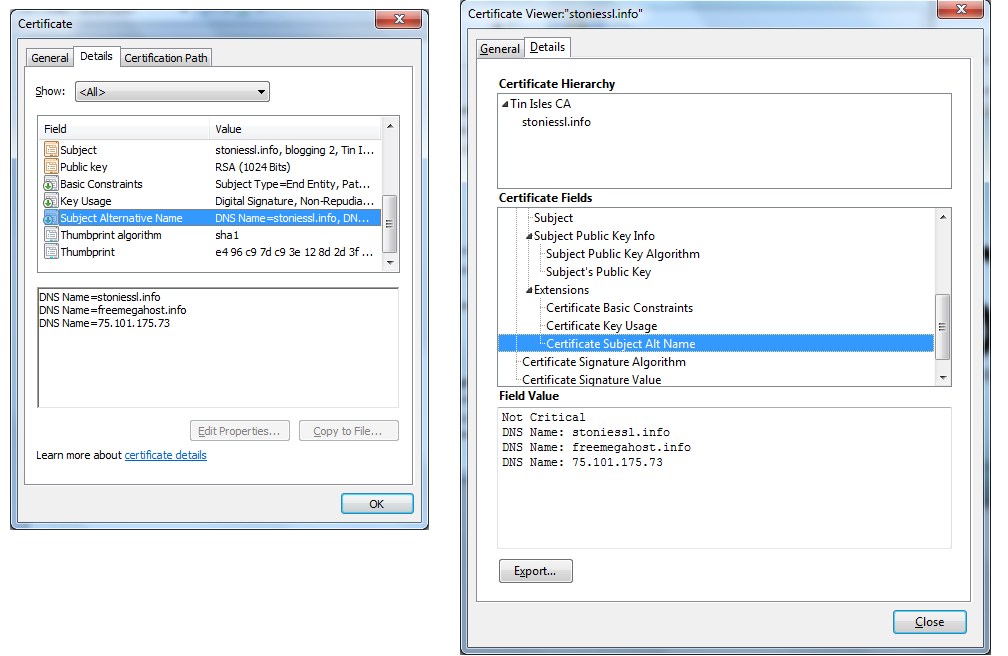Close the Certificate window with X
This screenshot has width=1008, height=656.
point(399,19)
